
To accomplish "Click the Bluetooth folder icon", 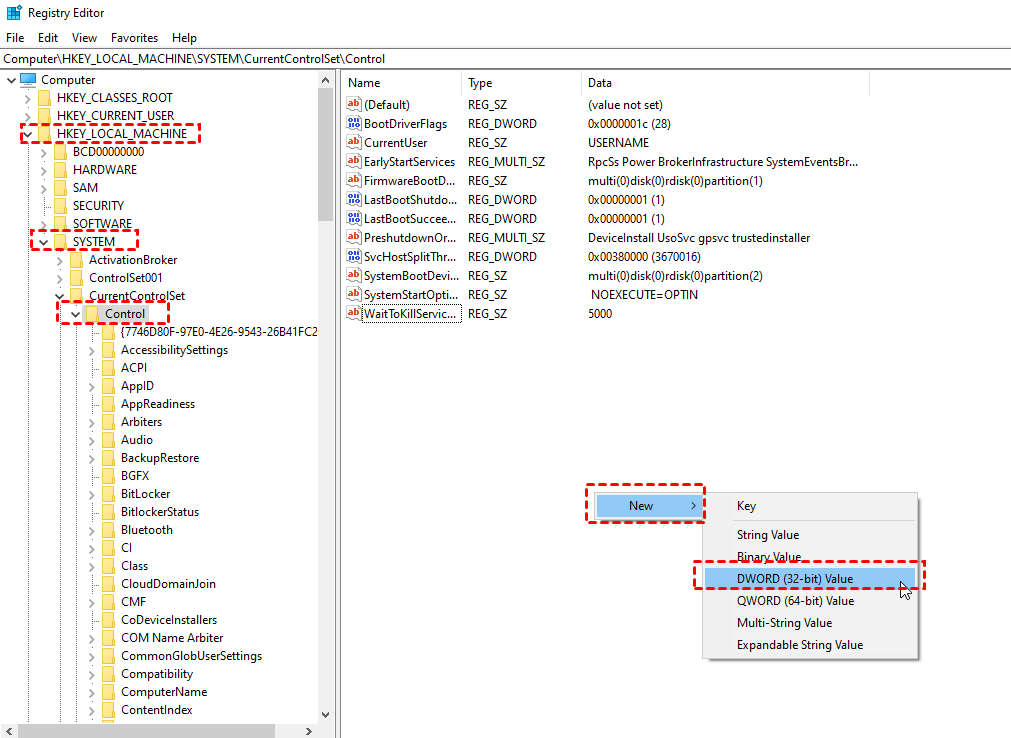I will point(109,530).
